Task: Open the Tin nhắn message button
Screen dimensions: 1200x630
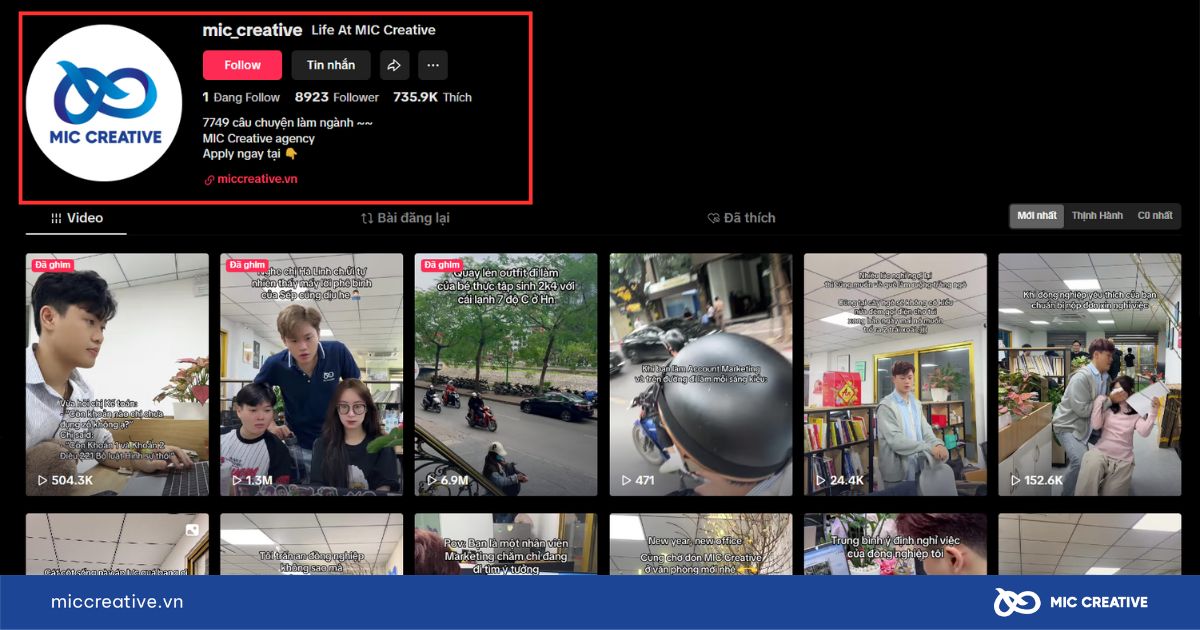Action: point(331,65)
